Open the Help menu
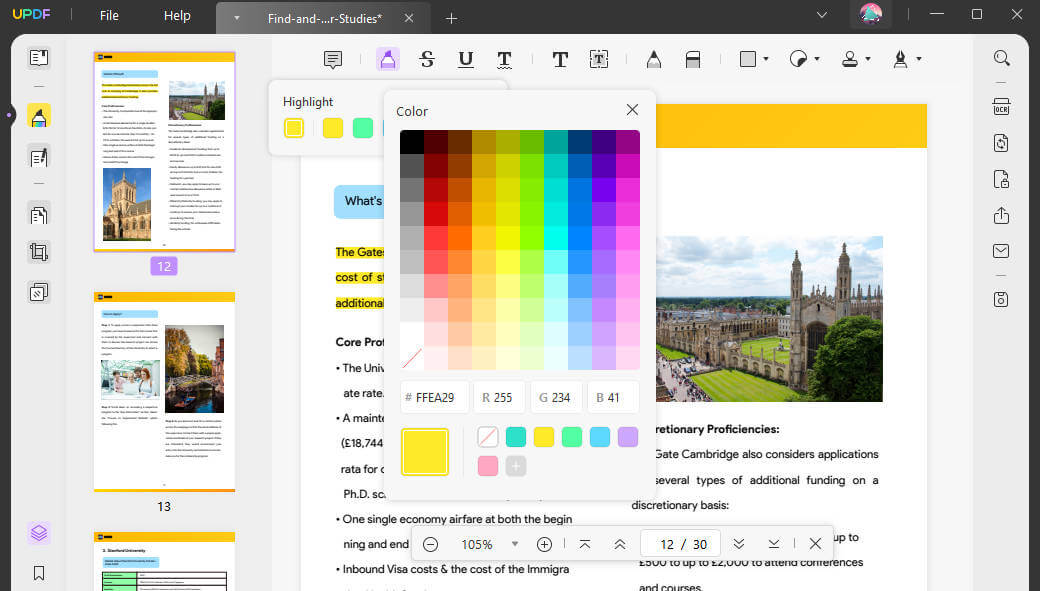1040x591 pixels. tap(177, 16)
